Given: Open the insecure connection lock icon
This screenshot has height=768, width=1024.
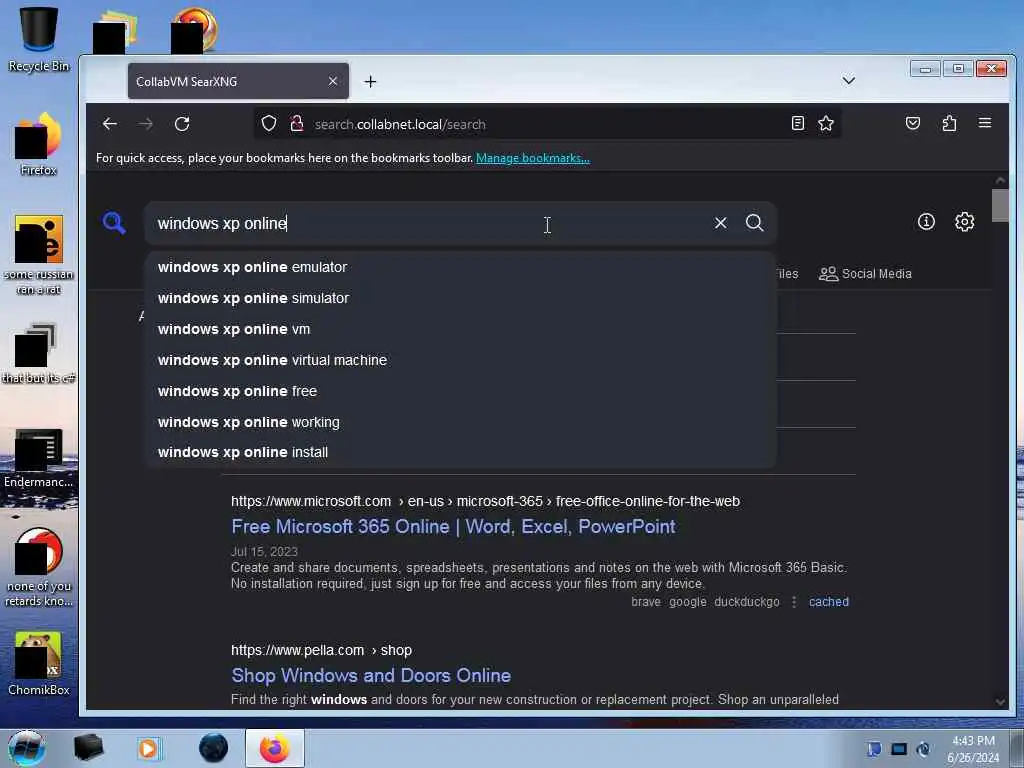Looking at the screenshot, I should pos(297,123).
